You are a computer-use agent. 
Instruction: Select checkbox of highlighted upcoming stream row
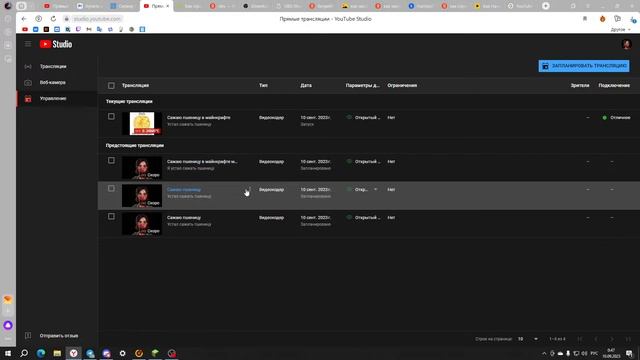(111, 189)
